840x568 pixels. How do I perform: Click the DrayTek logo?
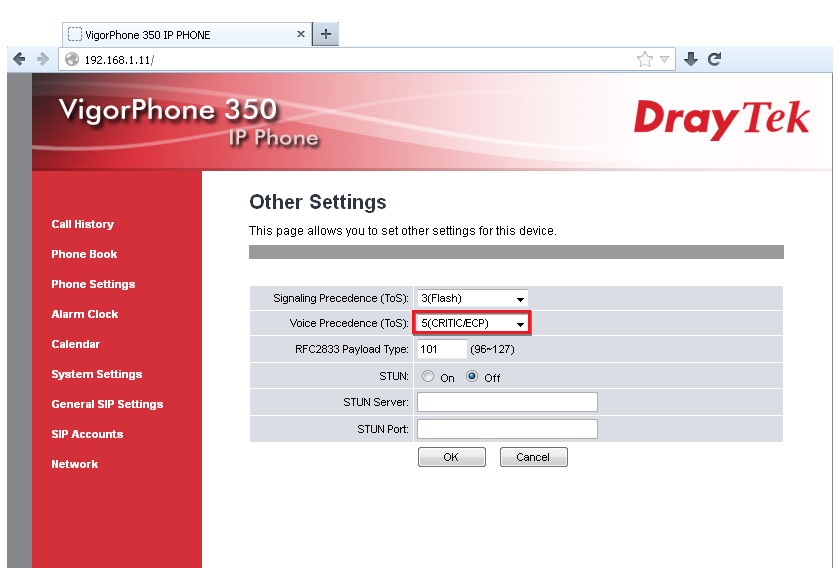[x=721, y=119]
